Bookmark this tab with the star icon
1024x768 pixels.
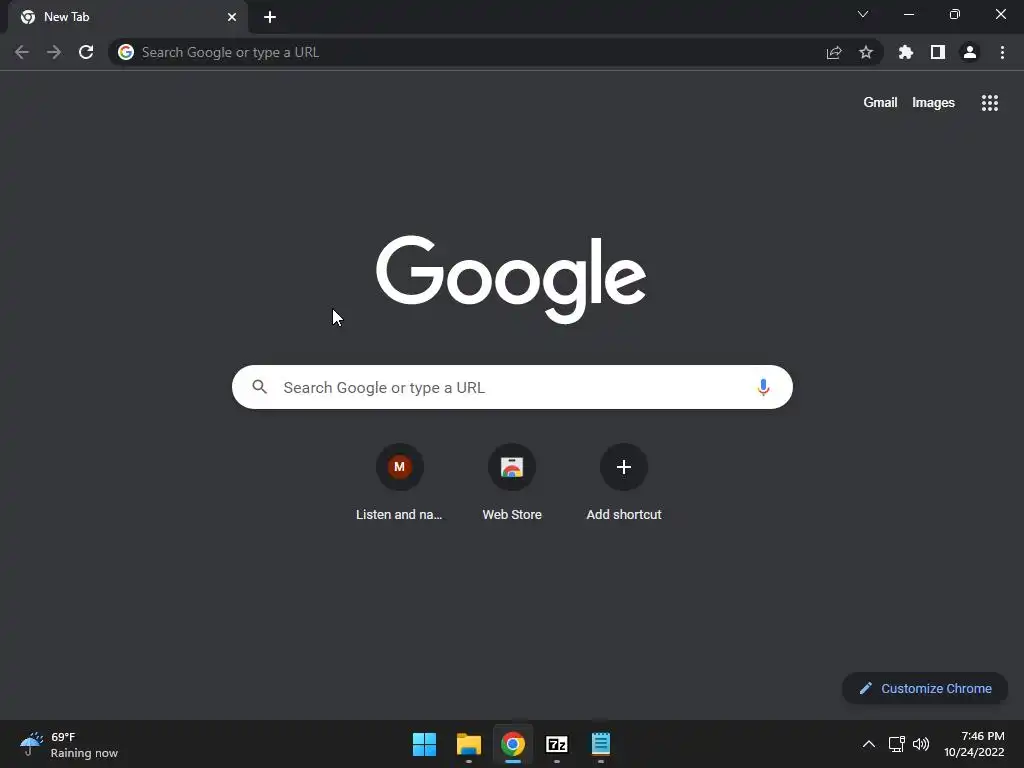865,52
